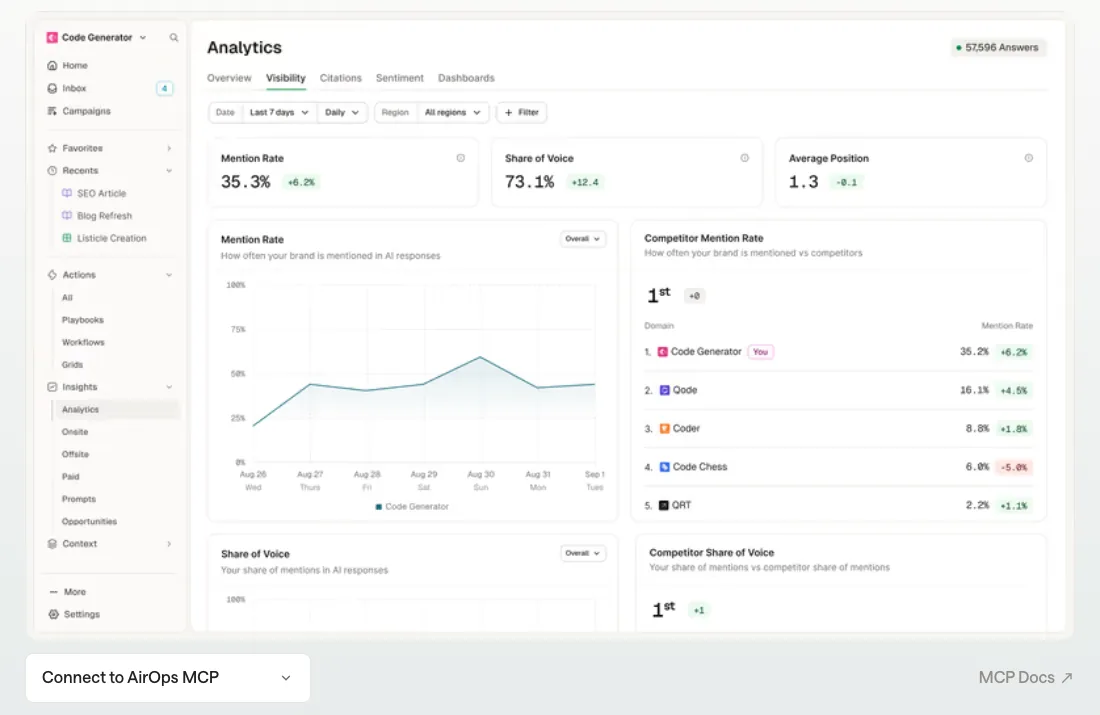Click the info icon on Average Position card
The height and width of the screenshot is (715, 1100).
(1028, 158)
